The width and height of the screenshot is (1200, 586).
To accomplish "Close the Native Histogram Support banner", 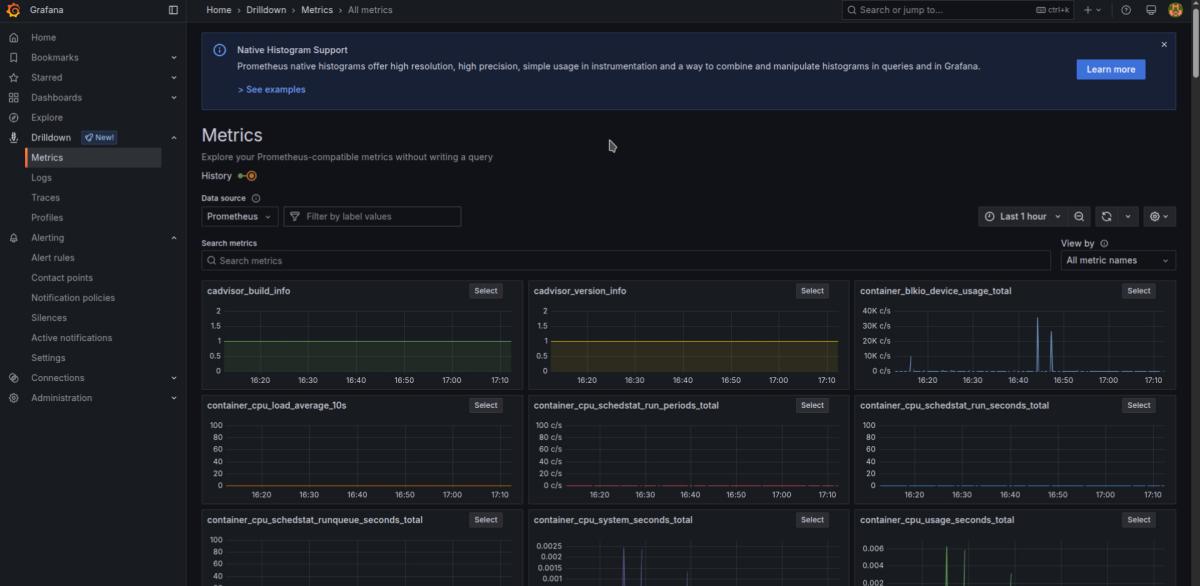I will coord(1164,44).
